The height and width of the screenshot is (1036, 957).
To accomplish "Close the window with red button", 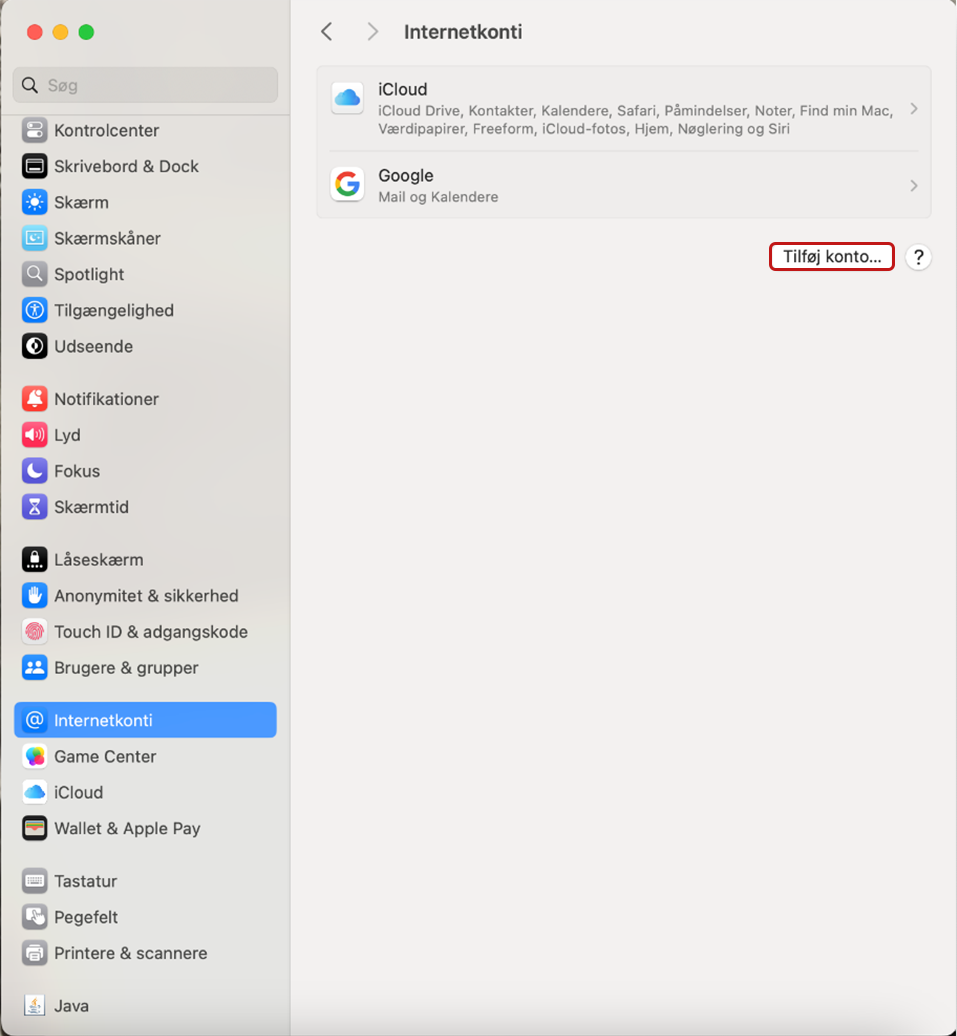I will click(34, 32).
